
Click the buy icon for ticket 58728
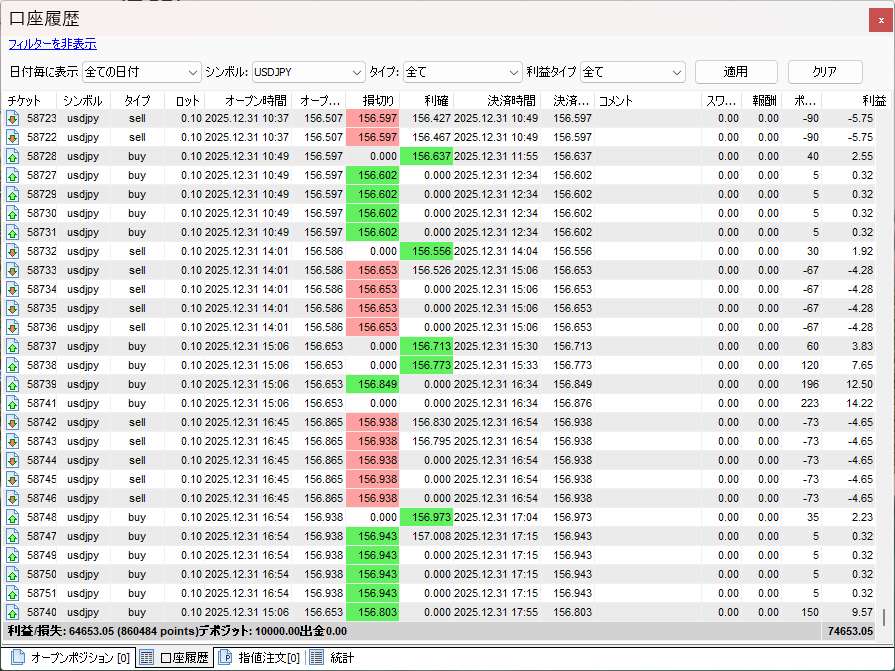(12, 156)
